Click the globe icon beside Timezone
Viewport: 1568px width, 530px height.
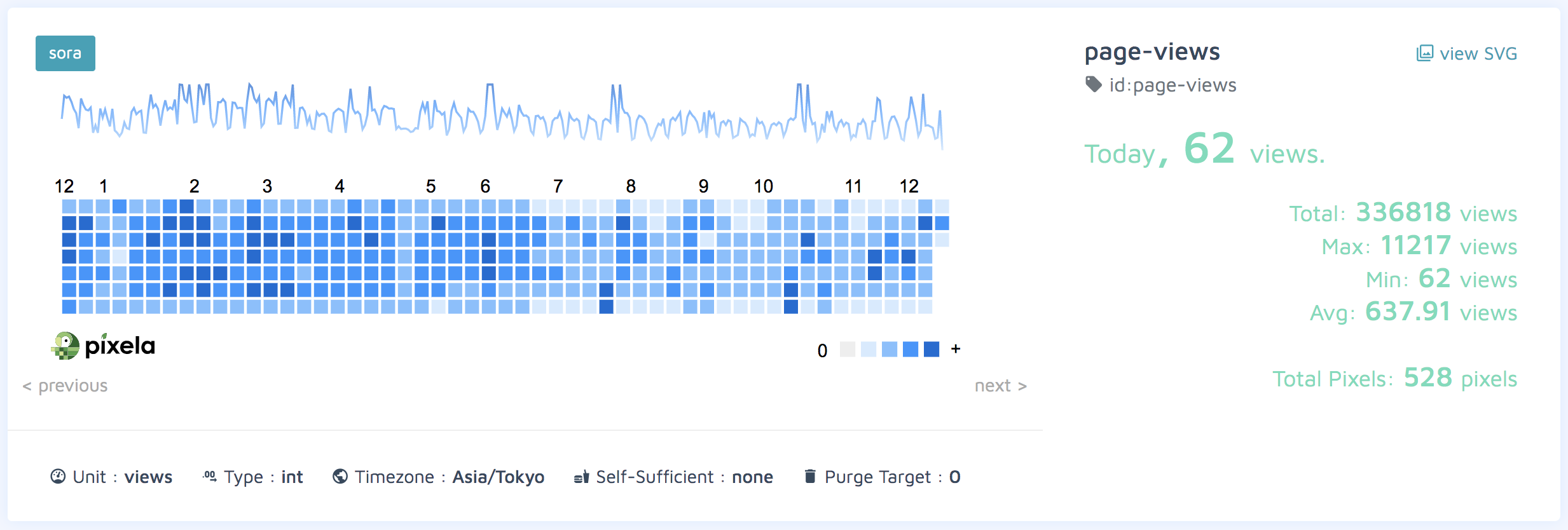pos(340,477)
